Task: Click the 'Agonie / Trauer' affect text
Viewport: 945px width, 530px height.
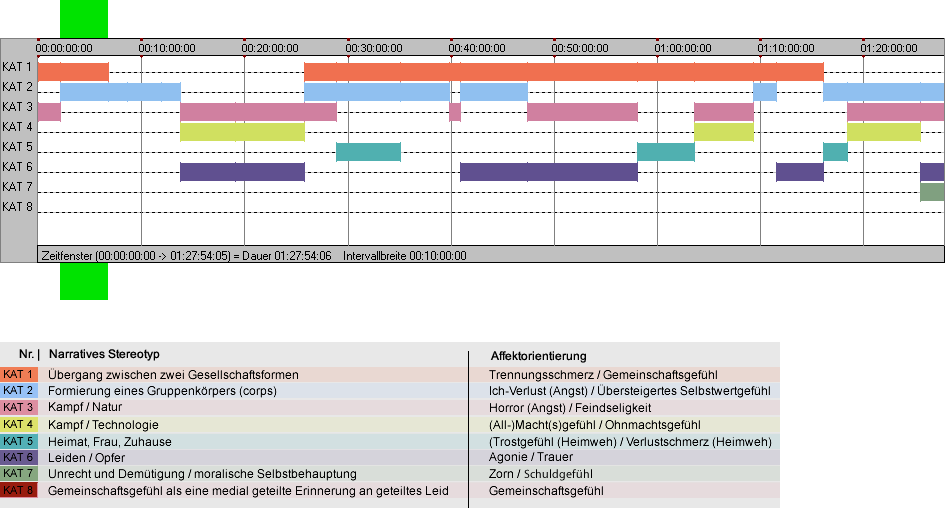Action: [531, 457]
